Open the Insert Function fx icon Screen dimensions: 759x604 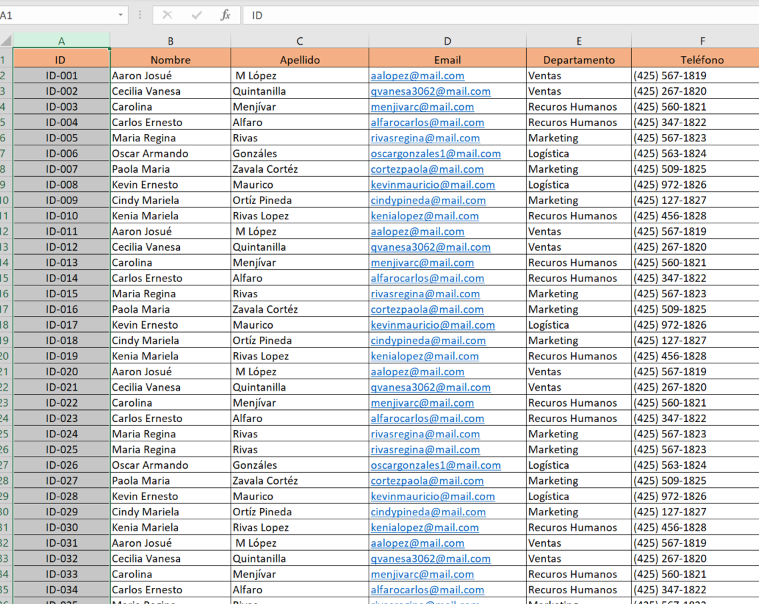coord(225,15)
